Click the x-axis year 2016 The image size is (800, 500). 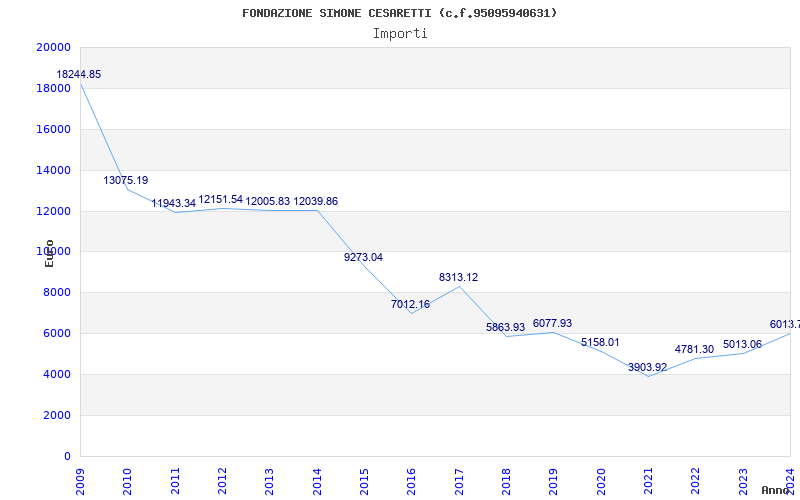[x=411, y=481]
